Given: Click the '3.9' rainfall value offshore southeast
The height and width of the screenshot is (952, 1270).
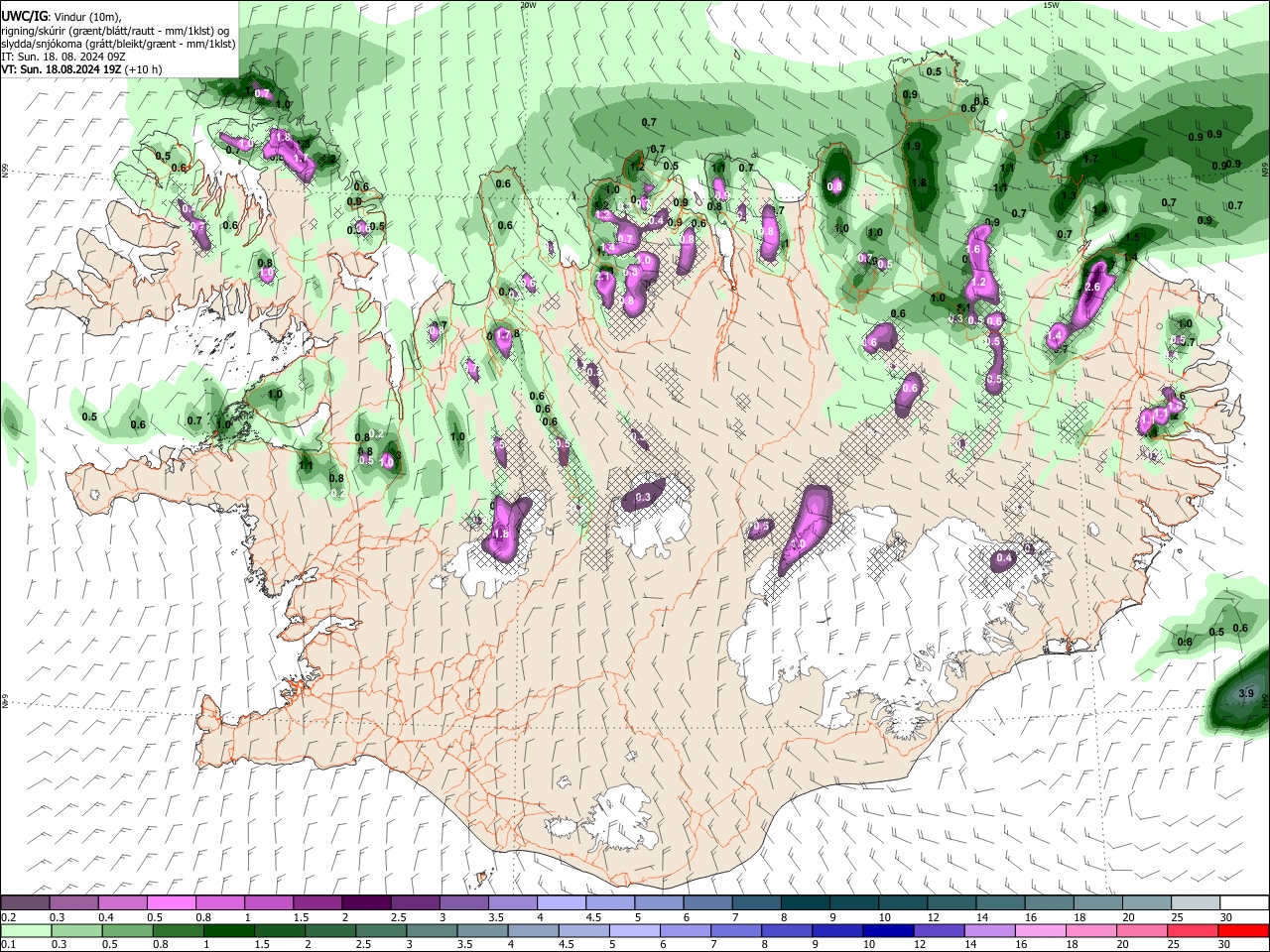Looking at the screenshot, I should coord(1247,693).
